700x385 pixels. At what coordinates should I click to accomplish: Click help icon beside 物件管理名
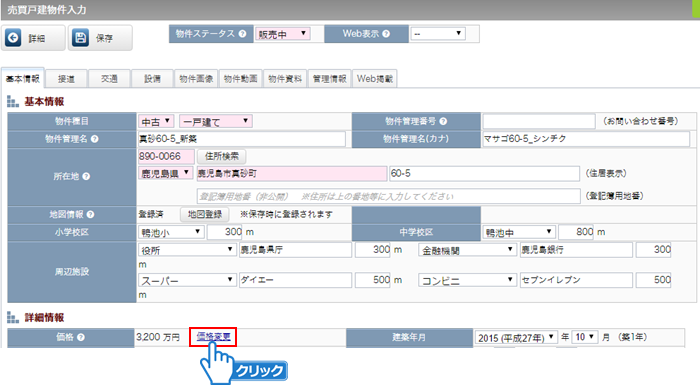tap(95, 139)
